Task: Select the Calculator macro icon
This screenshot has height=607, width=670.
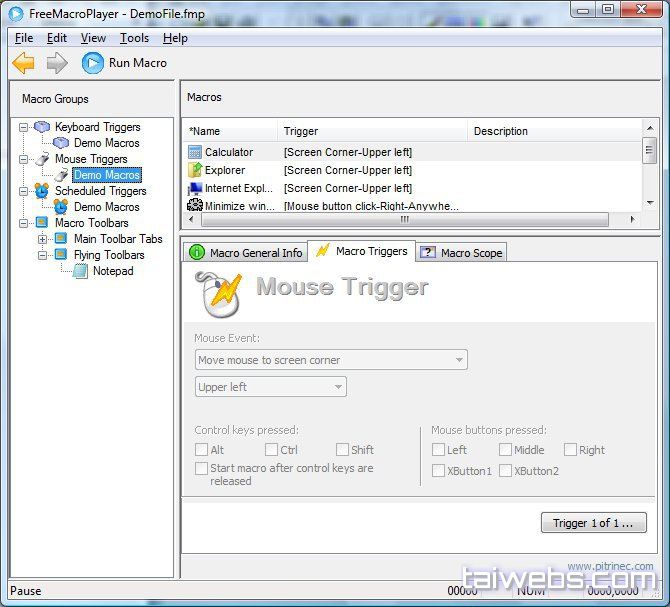Action: (195, 152)
